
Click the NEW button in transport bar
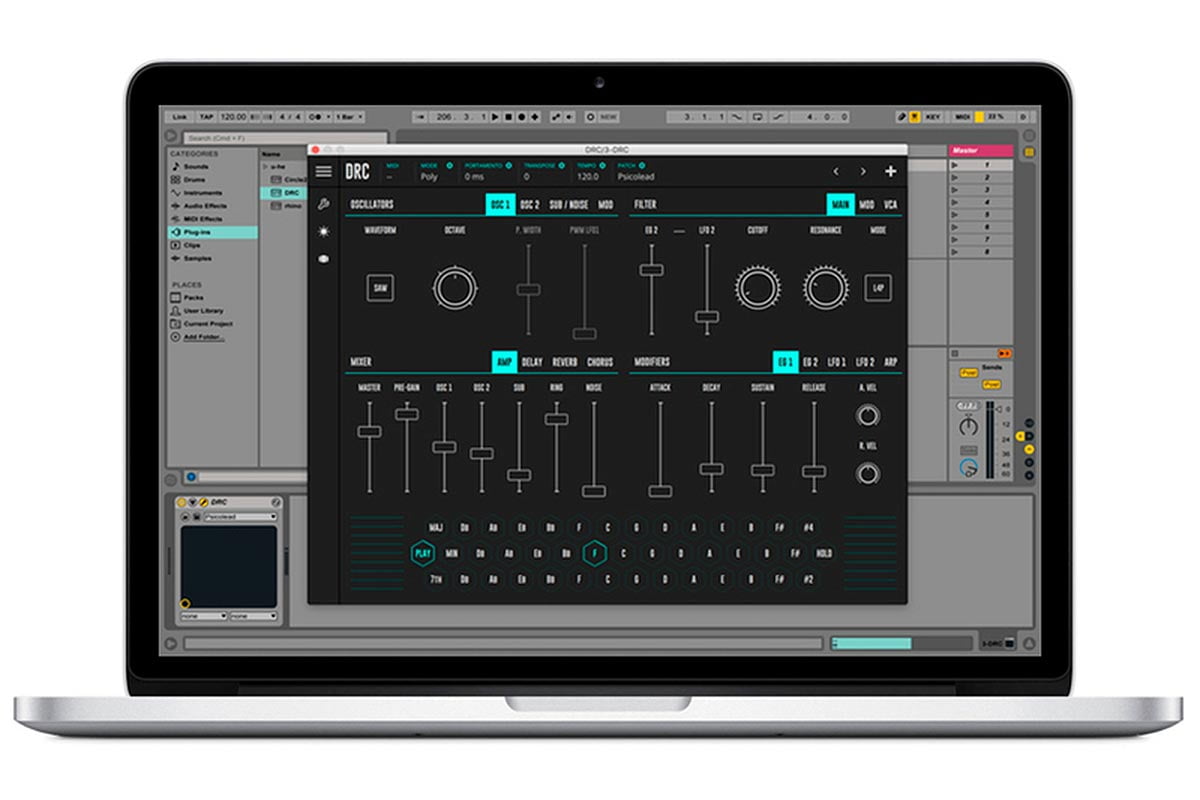[607, 117]
